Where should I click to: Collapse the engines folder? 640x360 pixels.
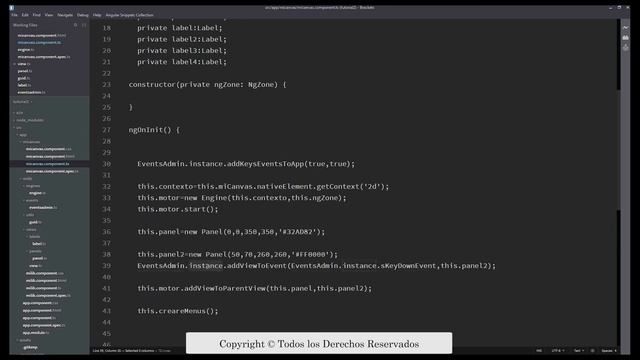31,186
